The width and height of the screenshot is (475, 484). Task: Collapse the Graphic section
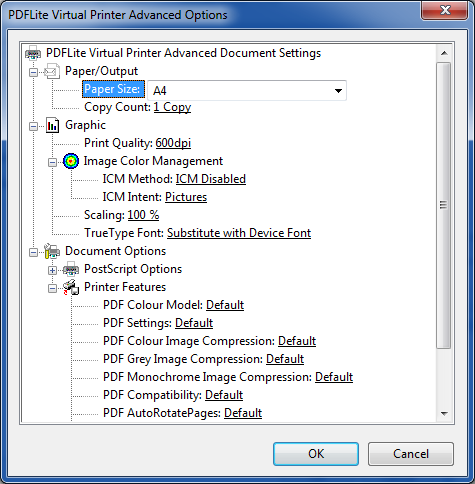pos(33,126)
